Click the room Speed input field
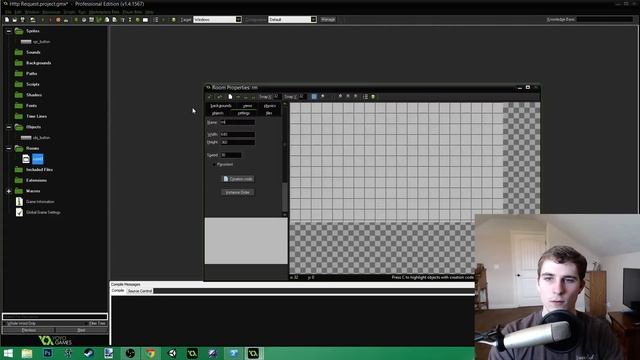640x360 pixels. click(231, 155)
